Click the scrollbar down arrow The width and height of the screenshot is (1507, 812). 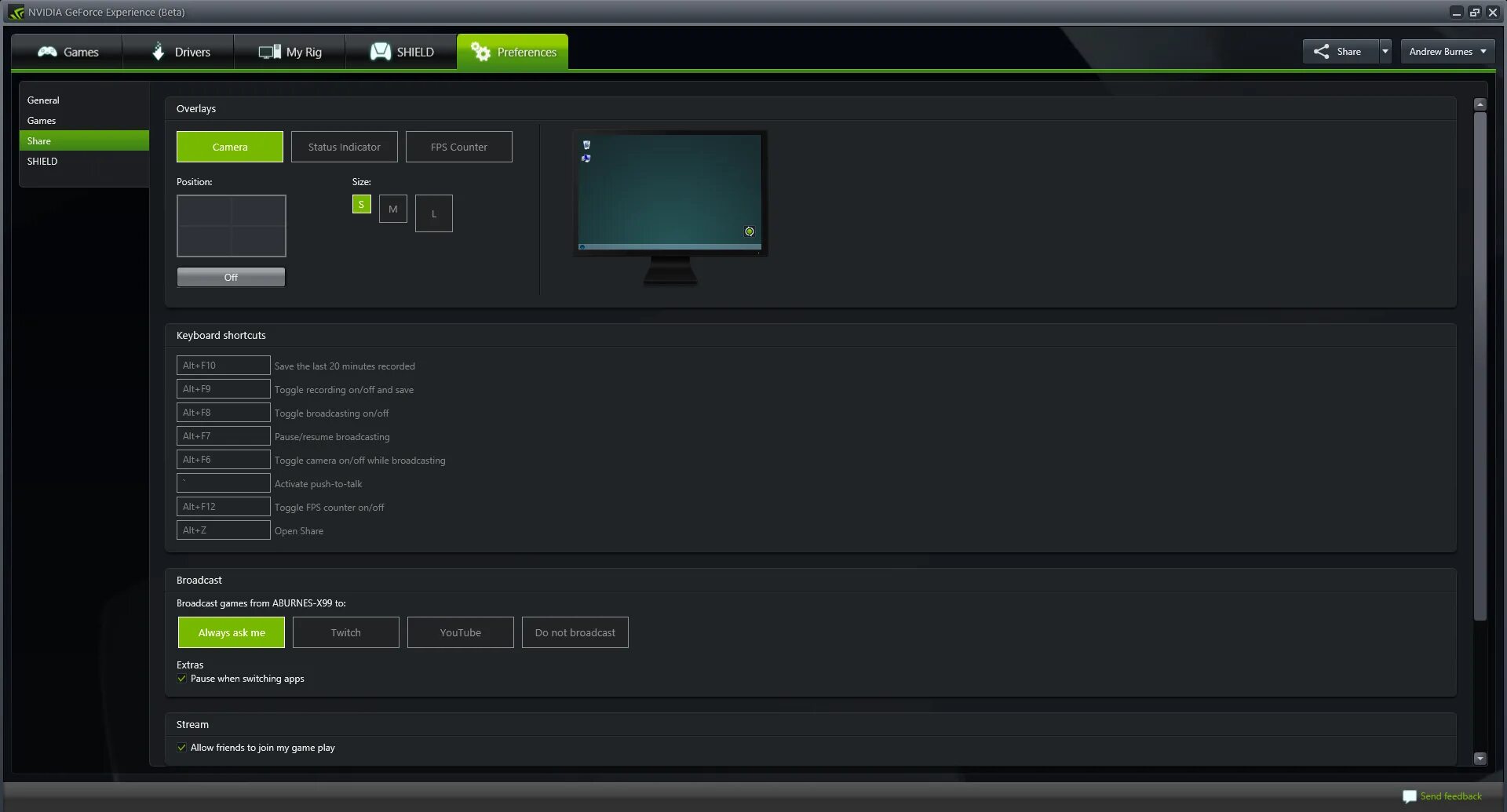point(1480,759)
